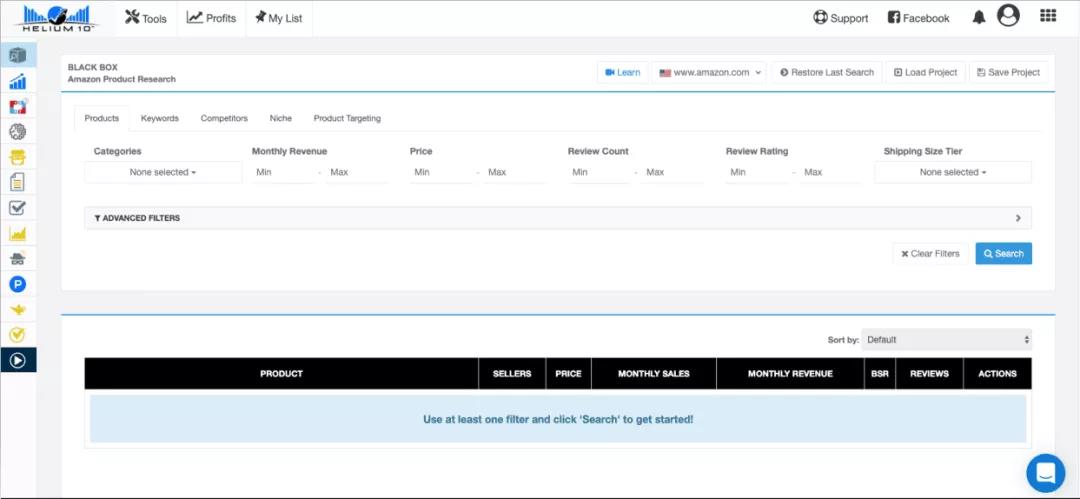Screen dimensions: 1080x499
Task: Open the blue bar chart sidebar tool
Action: (x=17, y=82)
